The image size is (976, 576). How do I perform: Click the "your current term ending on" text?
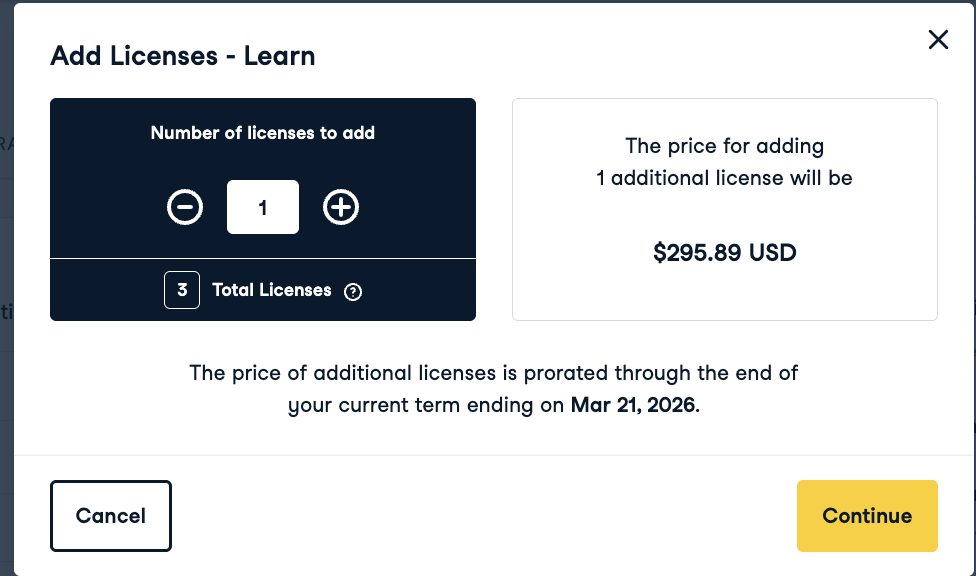(x=428, y=406)
